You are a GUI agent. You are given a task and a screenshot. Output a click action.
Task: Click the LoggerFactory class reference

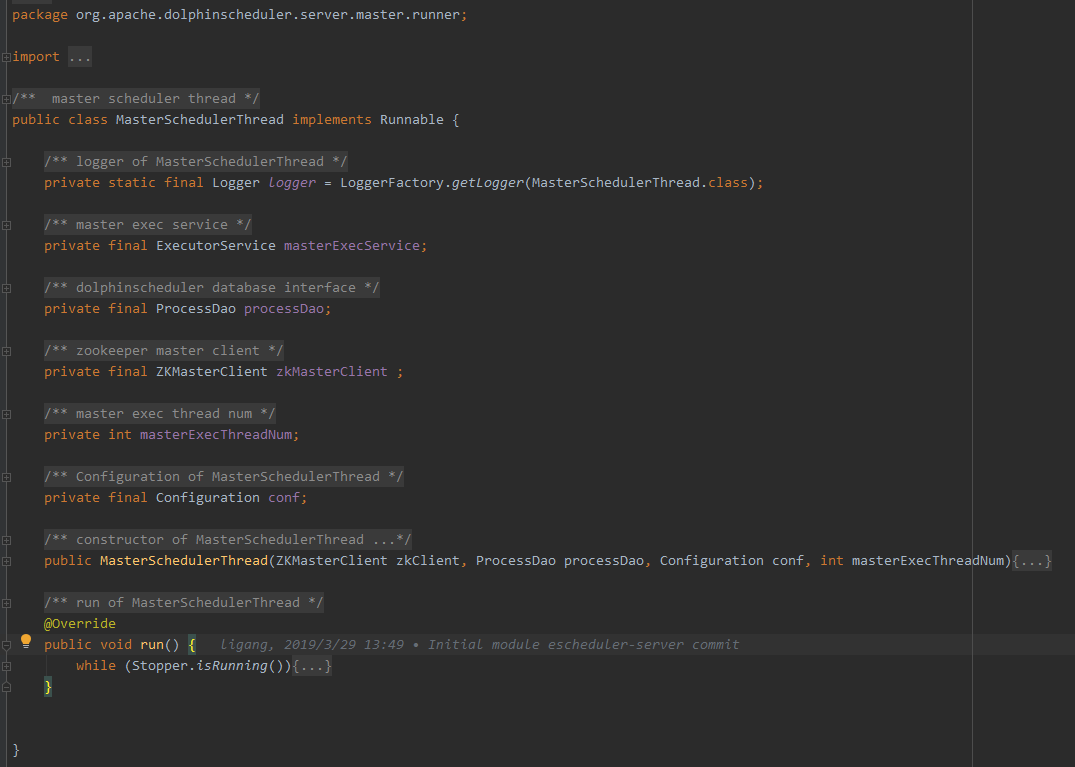click(392, 182)
